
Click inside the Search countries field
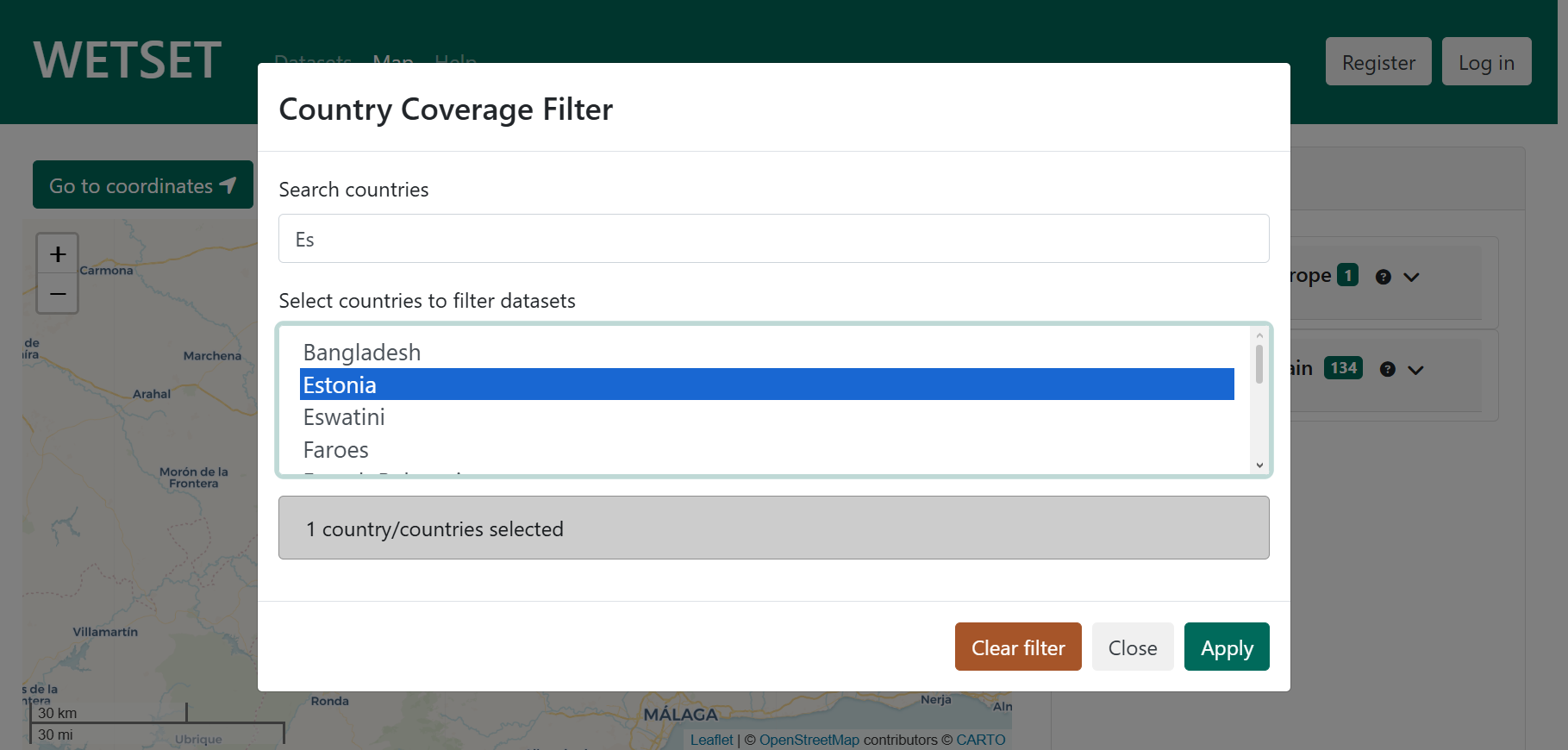pos(773,239)
